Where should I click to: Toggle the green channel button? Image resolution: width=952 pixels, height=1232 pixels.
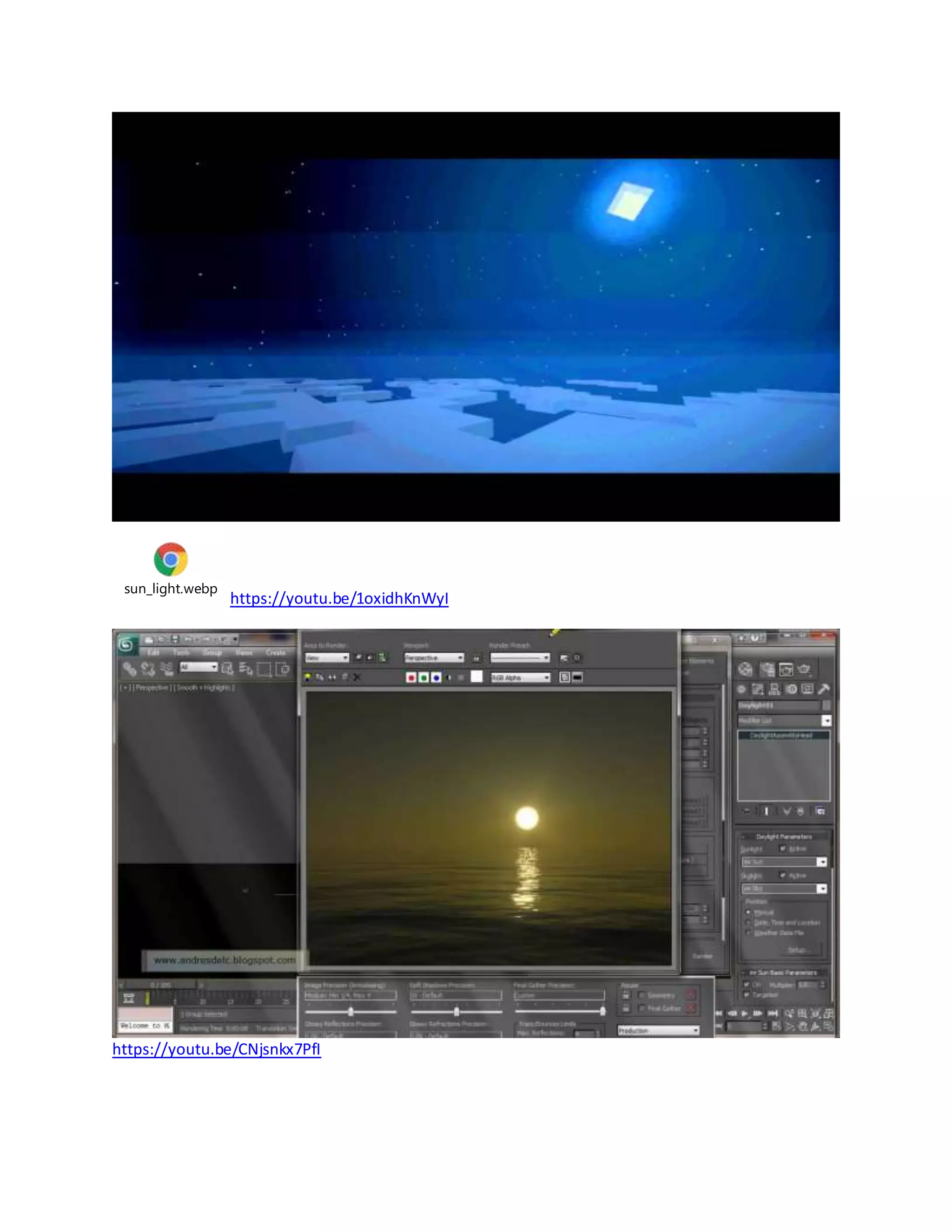[423, 677]
